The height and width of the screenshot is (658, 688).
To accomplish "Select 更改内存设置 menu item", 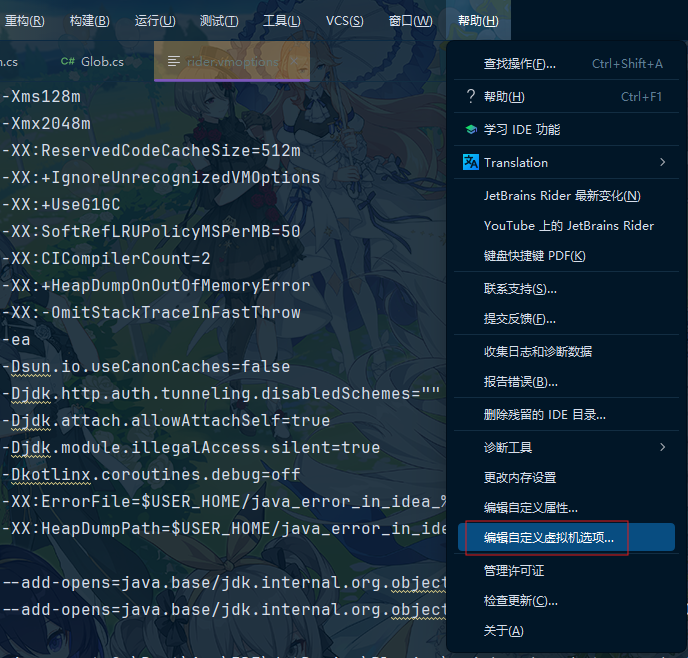I will tap(520, 477).
